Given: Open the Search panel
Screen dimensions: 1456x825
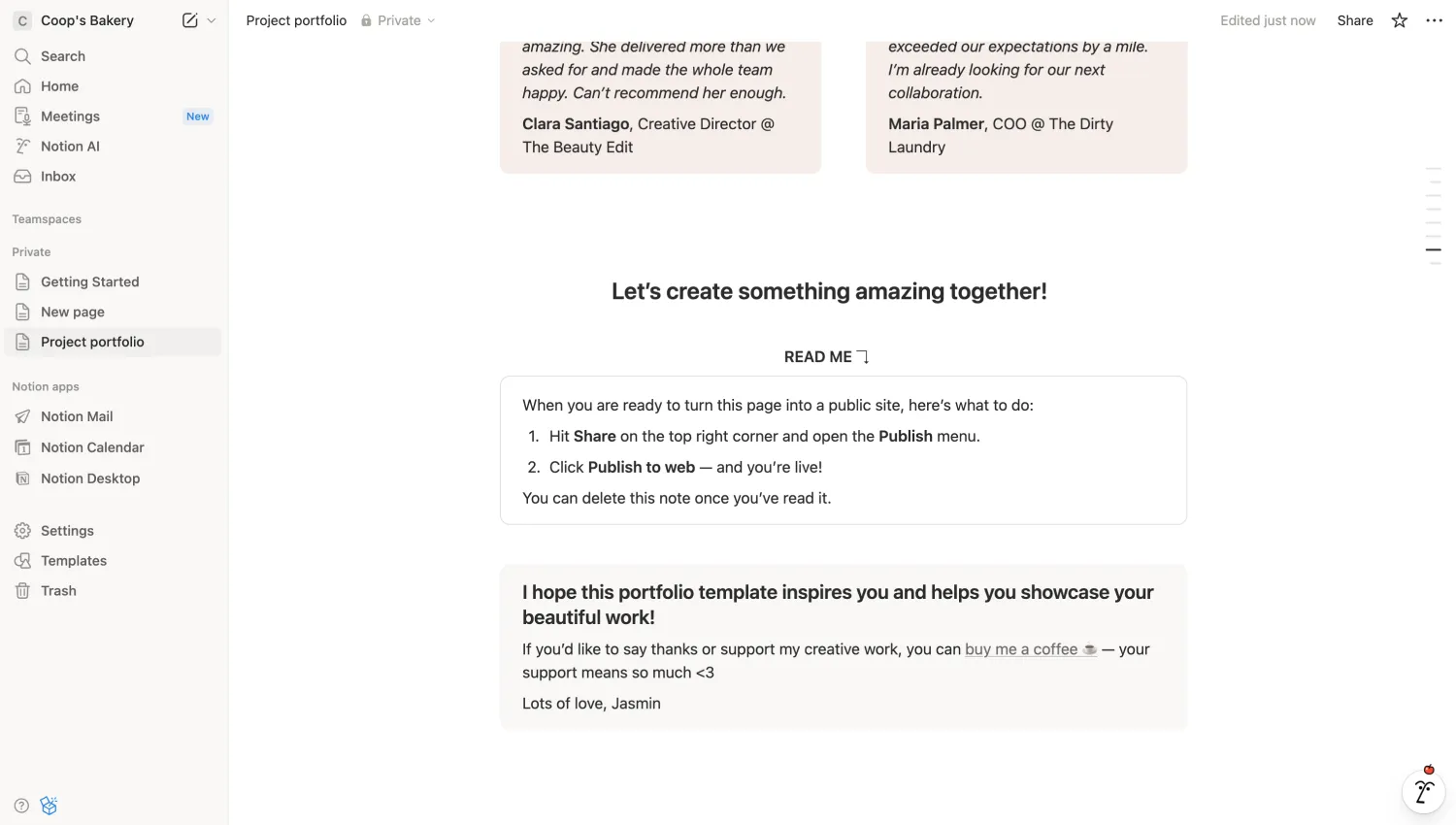Looking at the screenshot, I should point(64,56).
